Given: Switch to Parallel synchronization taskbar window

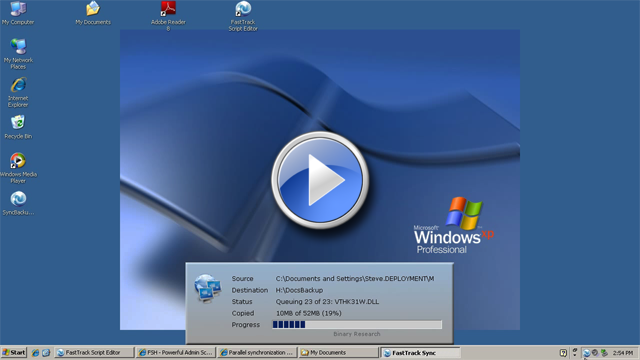Looking at the screenshot, I should click(257, 352).
